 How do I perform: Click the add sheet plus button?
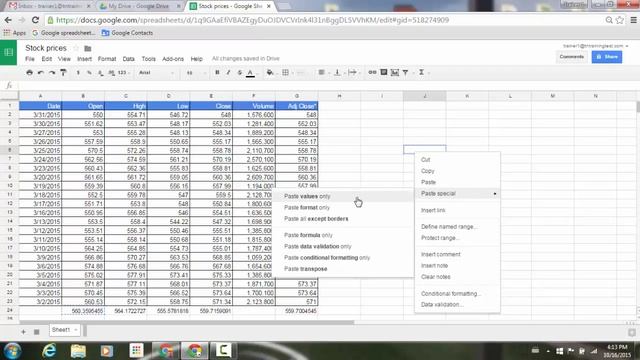pyautogui.click(x=23, y=332)
